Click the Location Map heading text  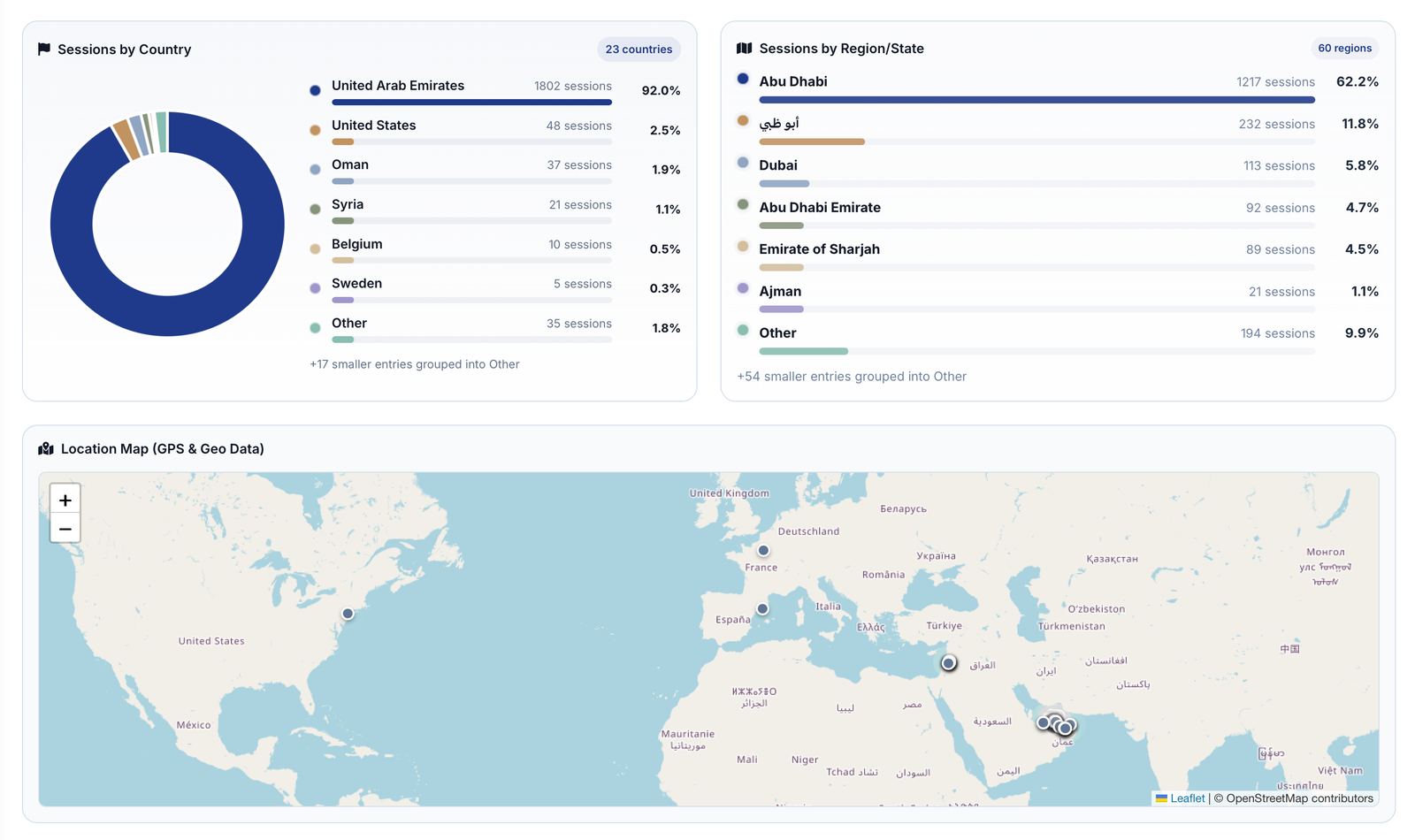(163, 449)
